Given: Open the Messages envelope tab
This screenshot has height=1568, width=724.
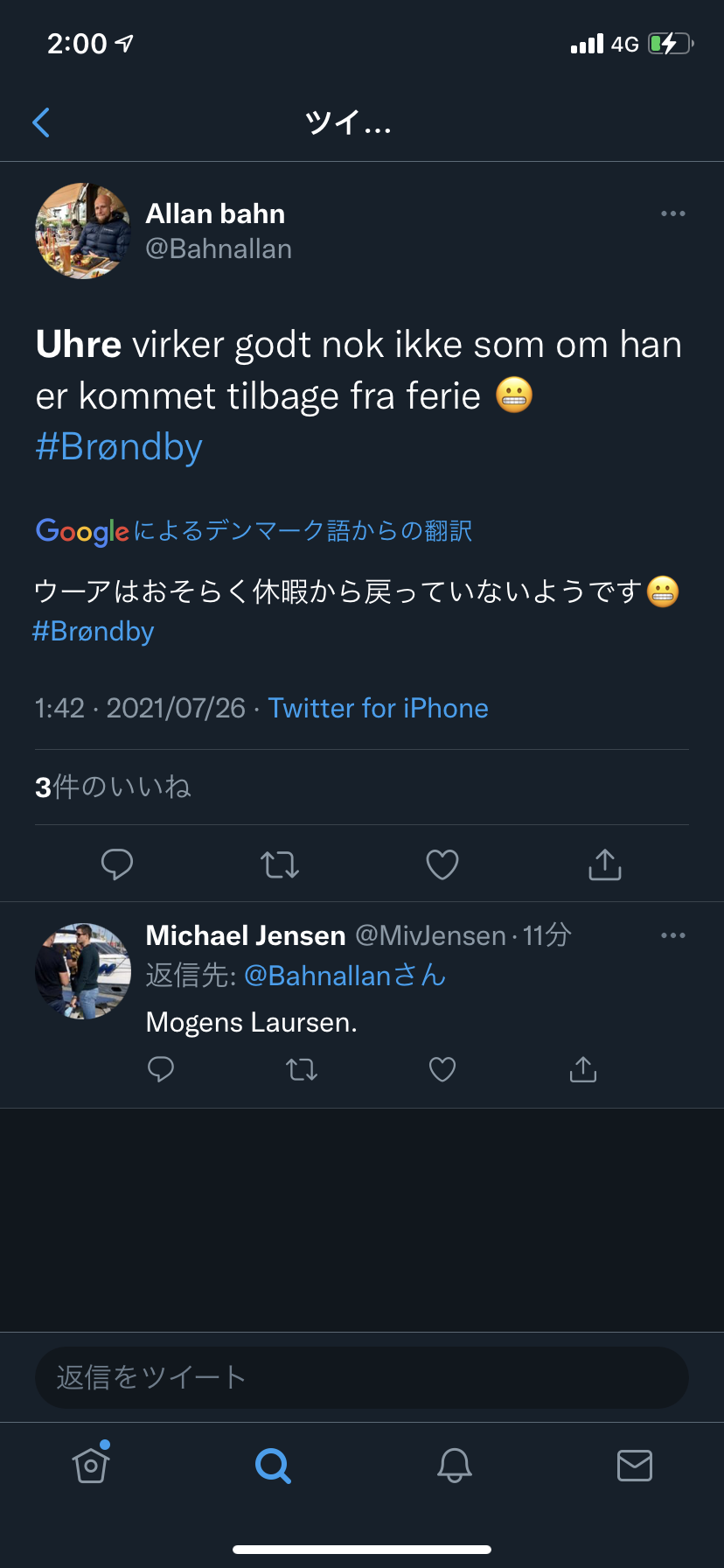Looking at the screenshot, I should click(x=635, y=1465).
